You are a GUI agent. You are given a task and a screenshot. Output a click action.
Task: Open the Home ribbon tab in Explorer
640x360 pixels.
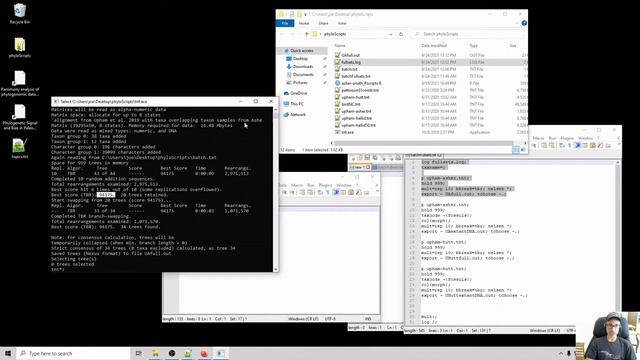[304, 23]
